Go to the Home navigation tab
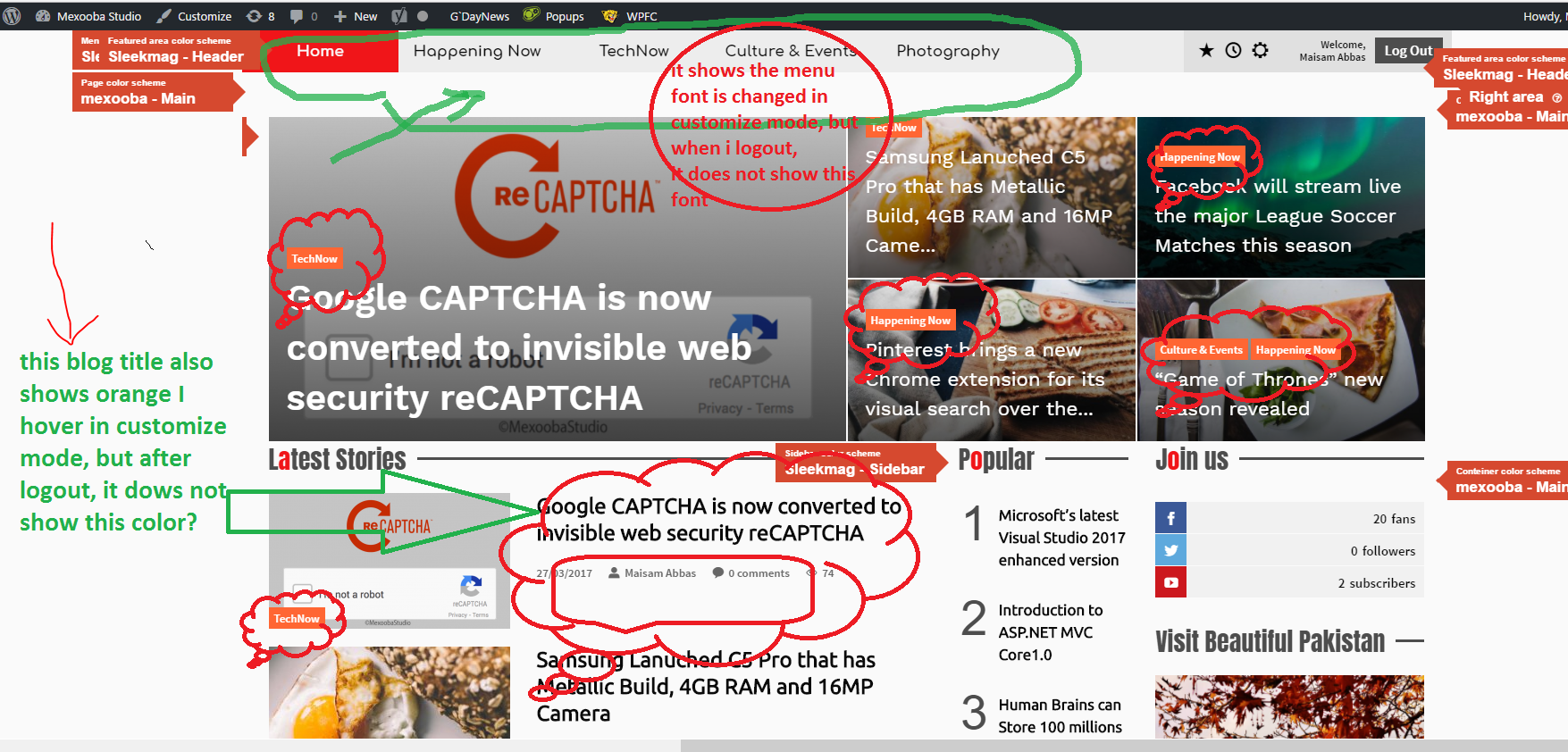This screenshot has height=752, width=1568. pyautogui.click(x=320, y=51)
